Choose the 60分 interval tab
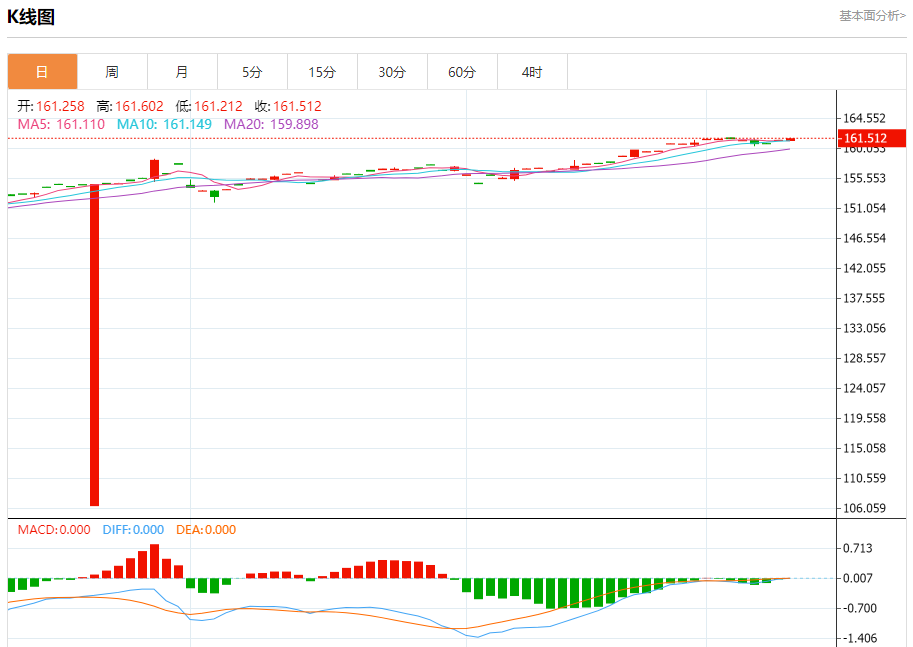This screenshot has height=647, width=913. (462, 72)
